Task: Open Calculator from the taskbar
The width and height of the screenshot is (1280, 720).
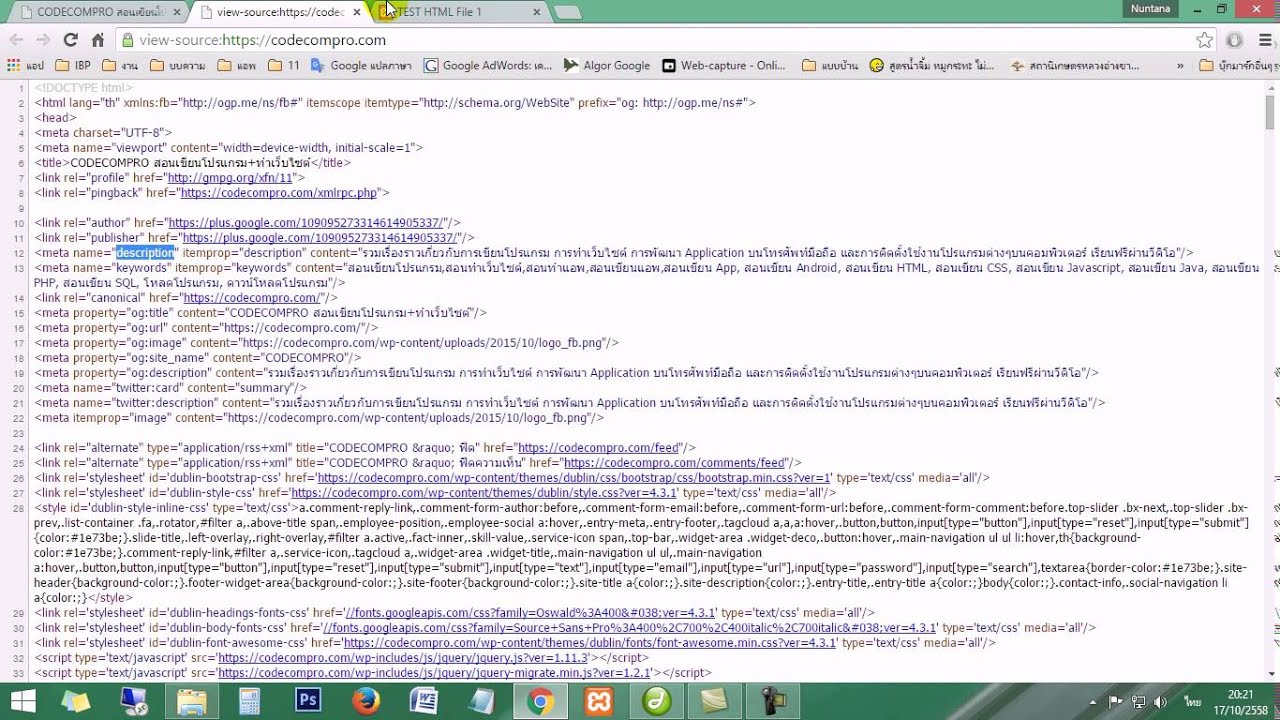Action: coord(249,701)
